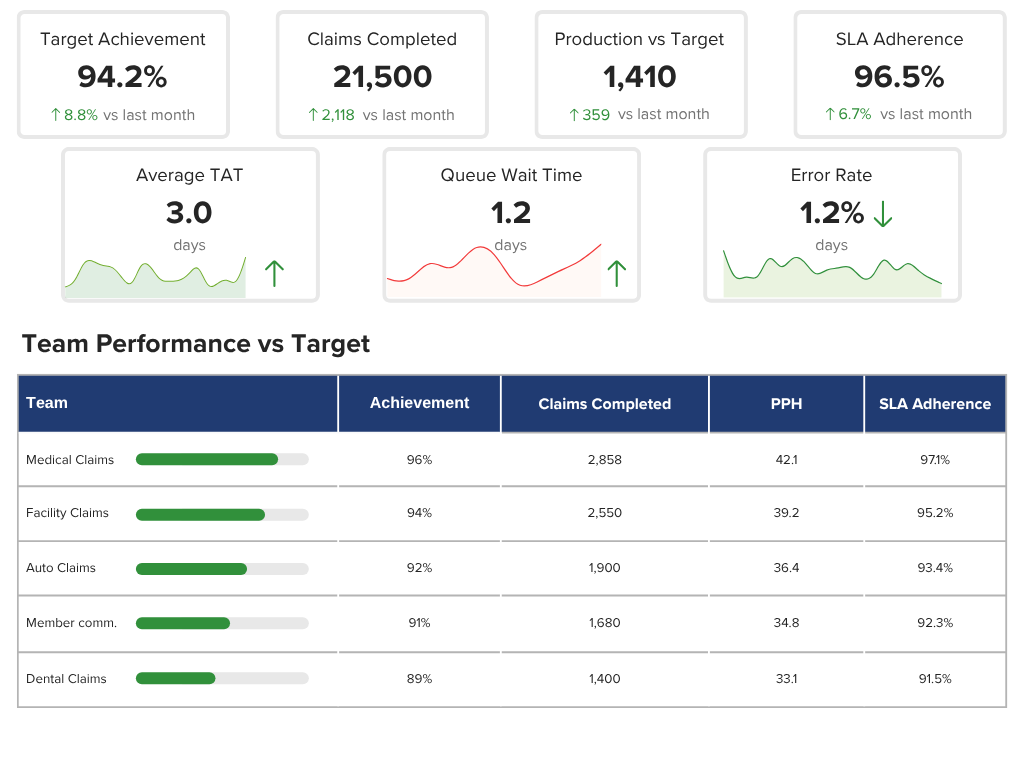This screenshot has width=1024, height=768.
Task: Click Auto Claims achievement 92%
Action: pyautogui.click(x=419, y=568)
